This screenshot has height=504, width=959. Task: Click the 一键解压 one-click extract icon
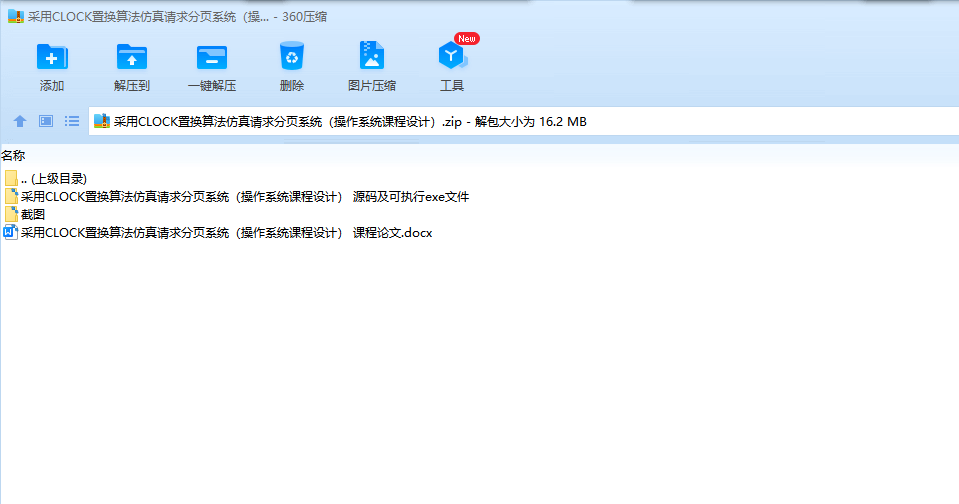[212, 57]
